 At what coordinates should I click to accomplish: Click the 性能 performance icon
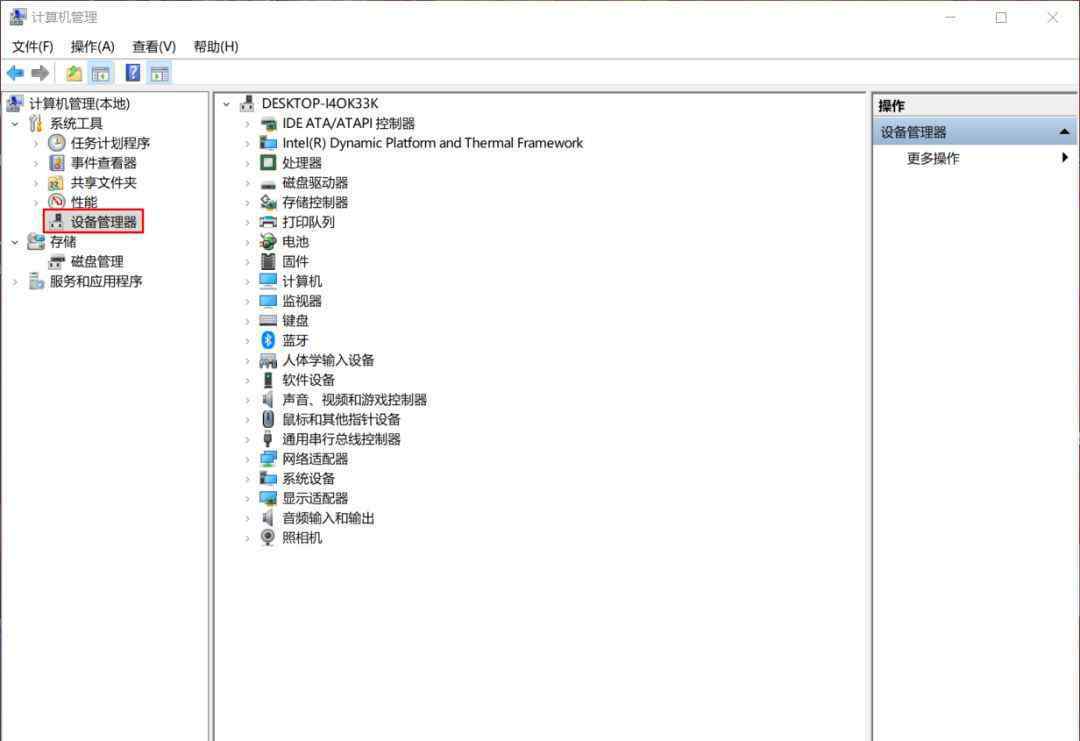tap(56, 202)
